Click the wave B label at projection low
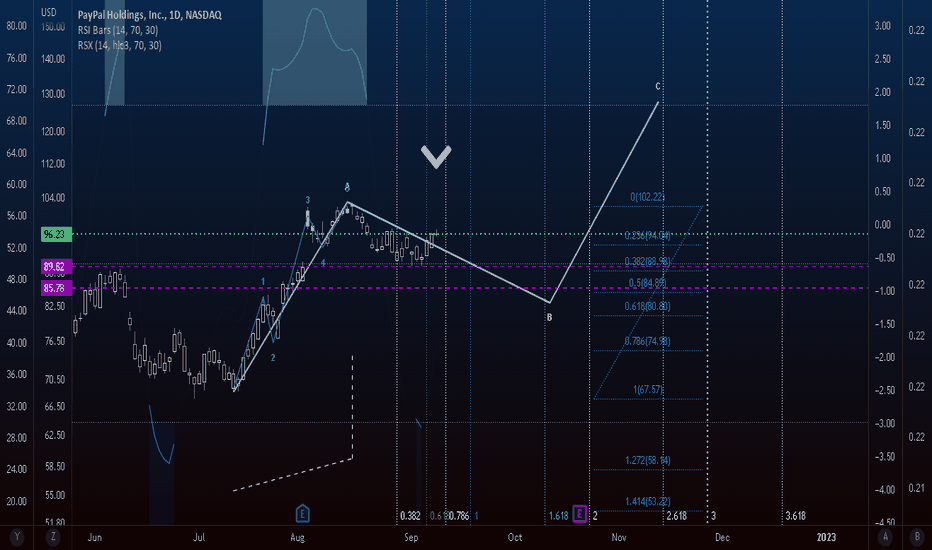 [549, 318]
